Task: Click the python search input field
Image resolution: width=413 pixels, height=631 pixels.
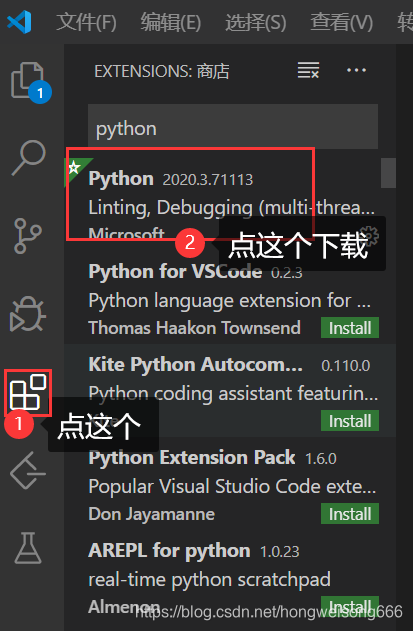Action: [233, 127]
